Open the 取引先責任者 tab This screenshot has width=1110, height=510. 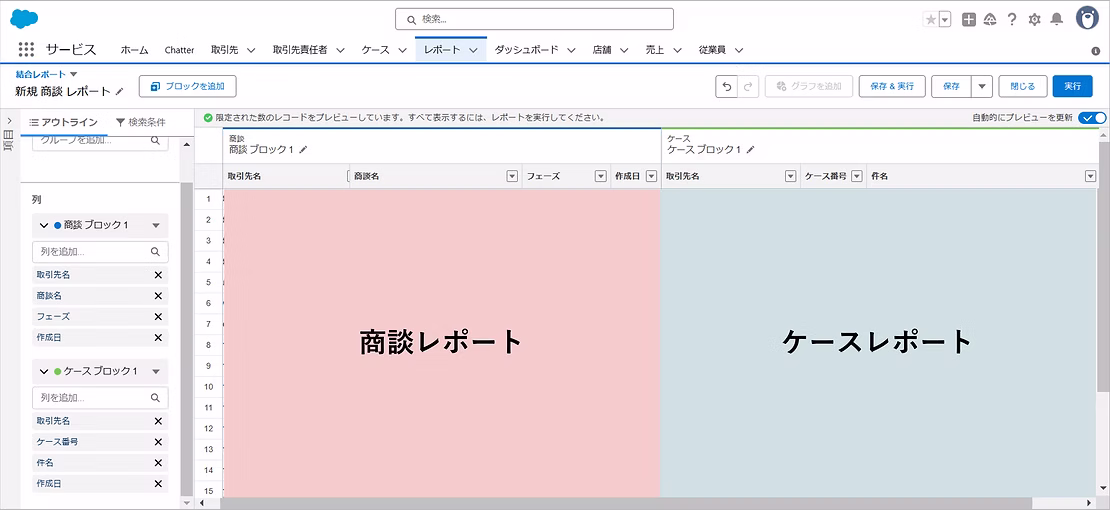coord(299,50)
